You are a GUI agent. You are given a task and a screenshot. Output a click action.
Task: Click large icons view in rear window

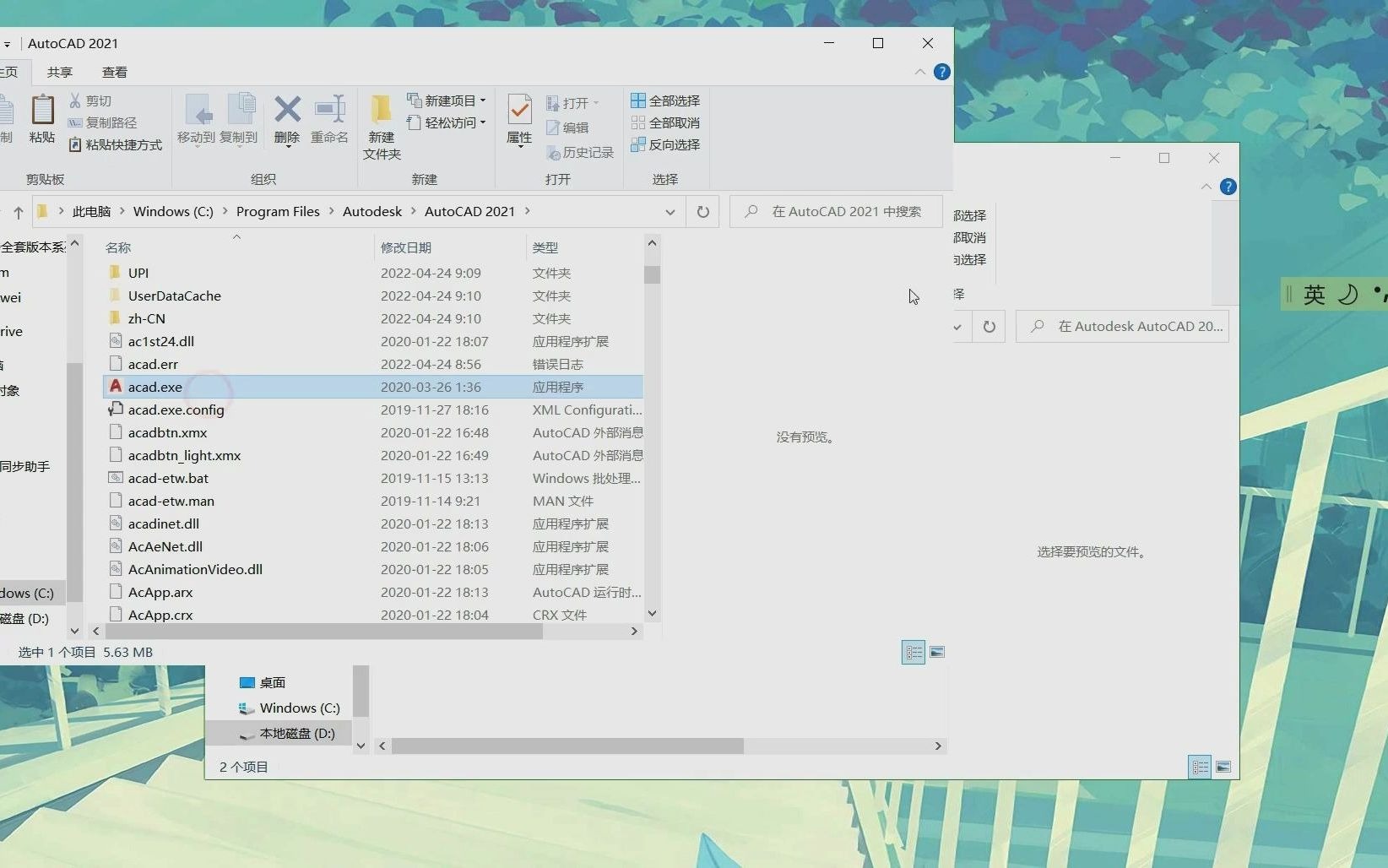tap(1223, 767)
